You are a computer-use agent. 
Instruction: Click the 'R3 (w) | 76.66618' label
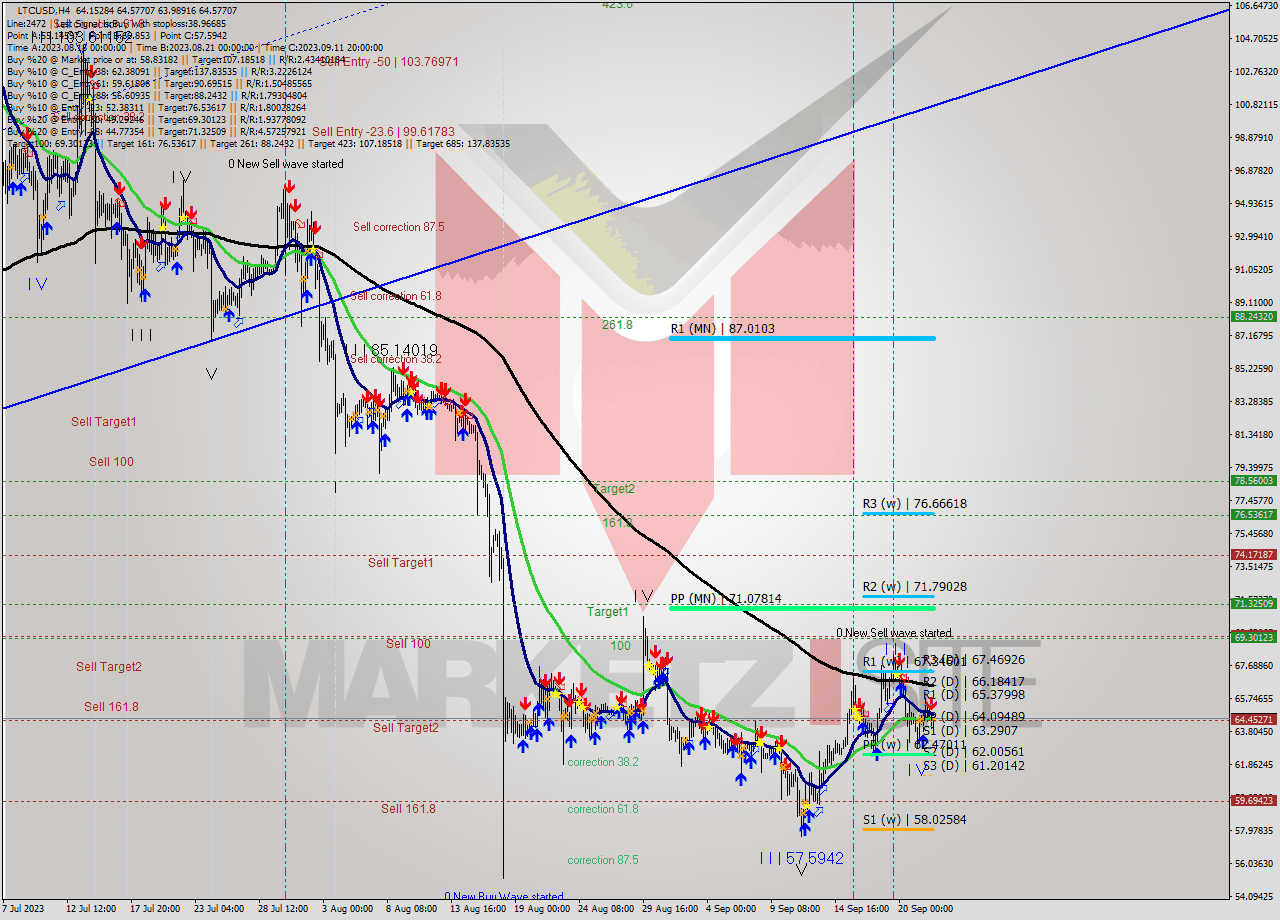tap(915, 503)
